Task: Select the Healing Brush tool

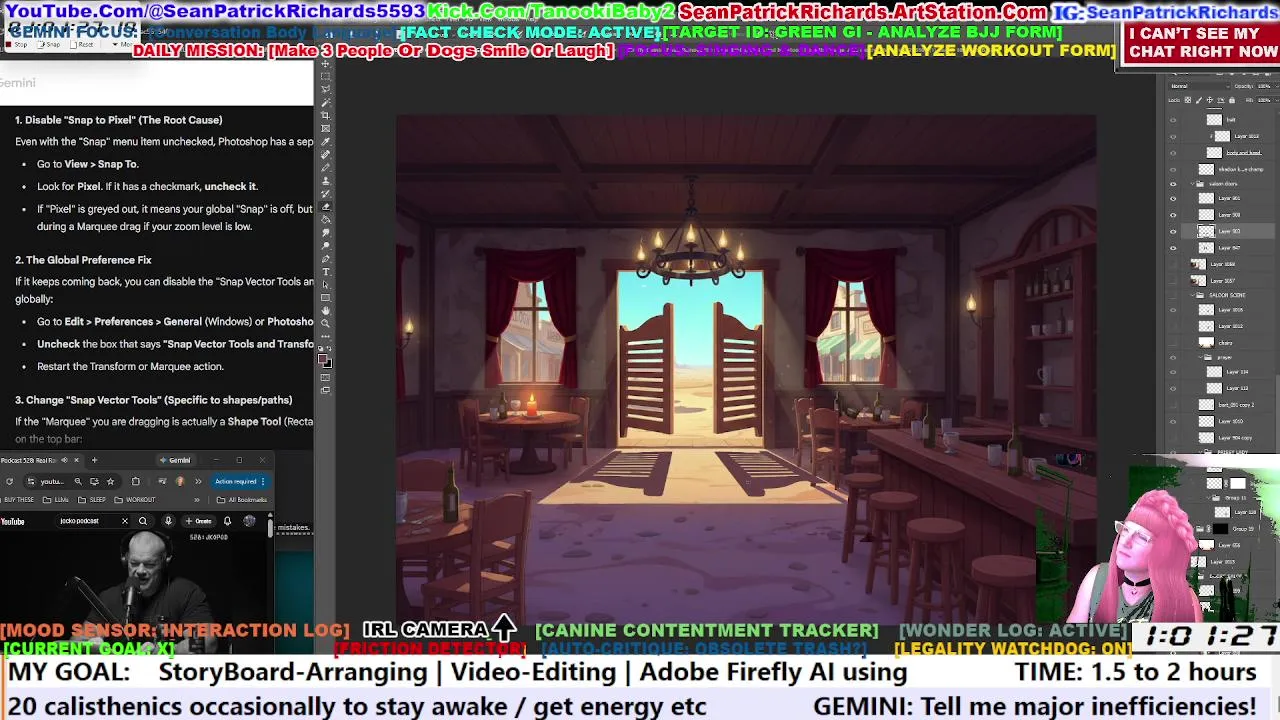Action: tap(325, 155)
